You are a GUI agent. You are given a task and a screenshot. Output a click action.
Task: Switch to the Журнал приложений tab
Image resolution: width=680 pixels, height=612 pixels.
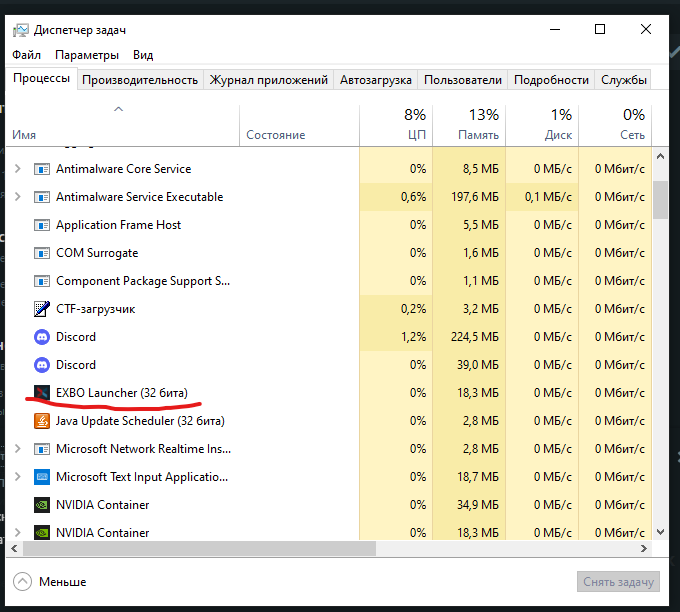(268, 80)
